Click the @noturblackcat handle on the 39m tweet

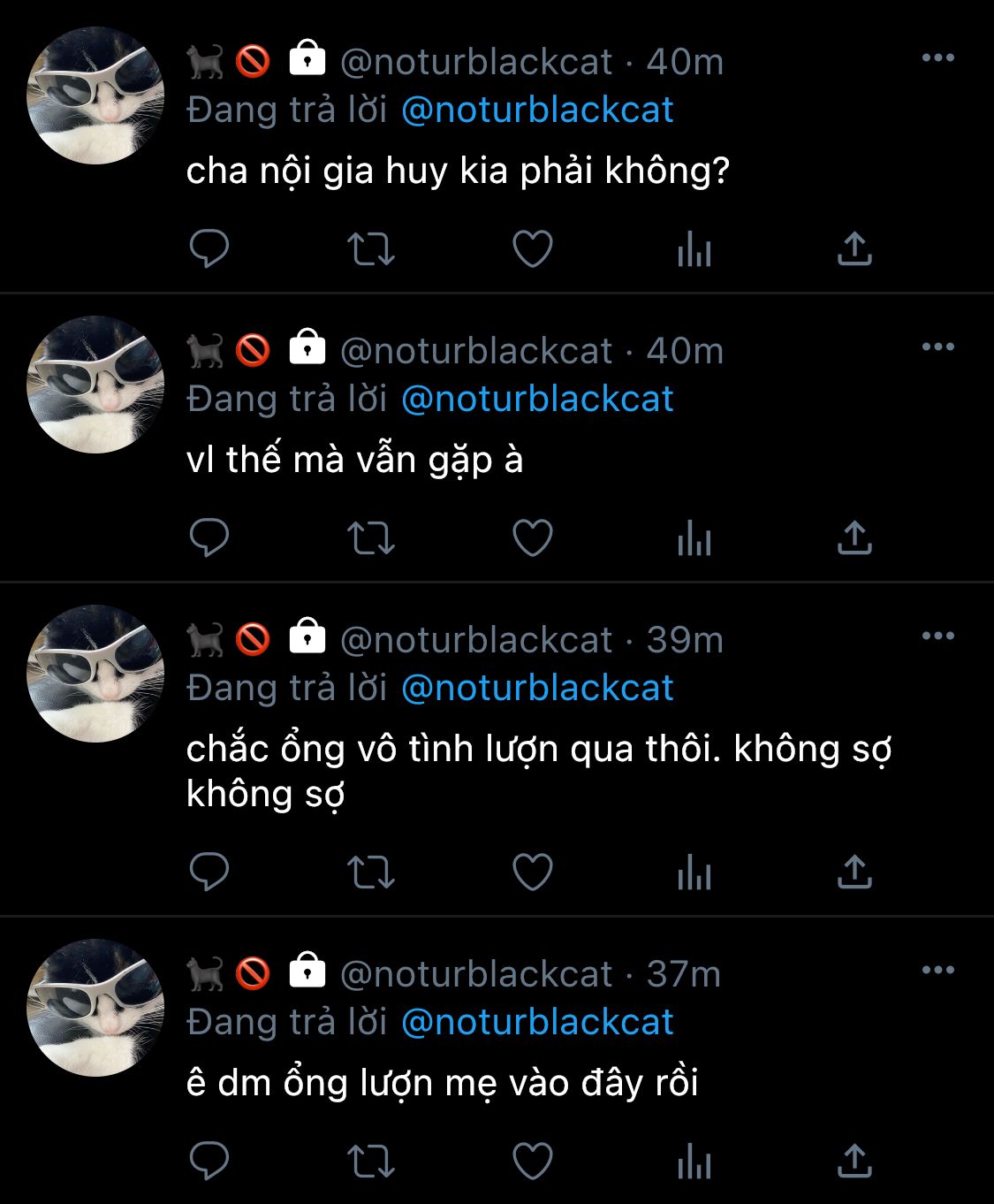click(476, 640)
